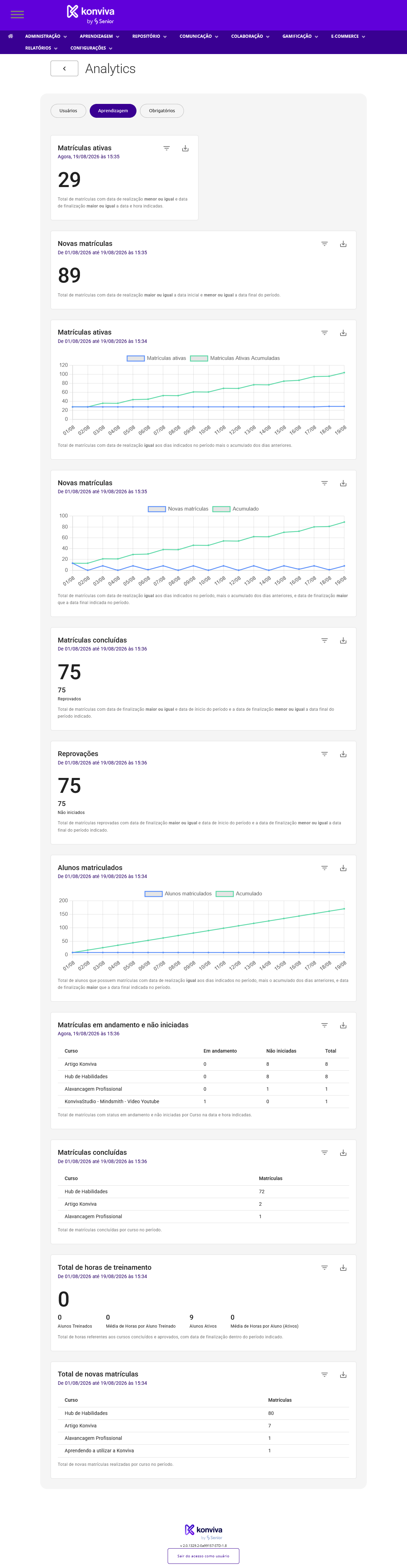407x1568 pixels.
Task: Click the home icon in navigation bar
Action: 10,36
